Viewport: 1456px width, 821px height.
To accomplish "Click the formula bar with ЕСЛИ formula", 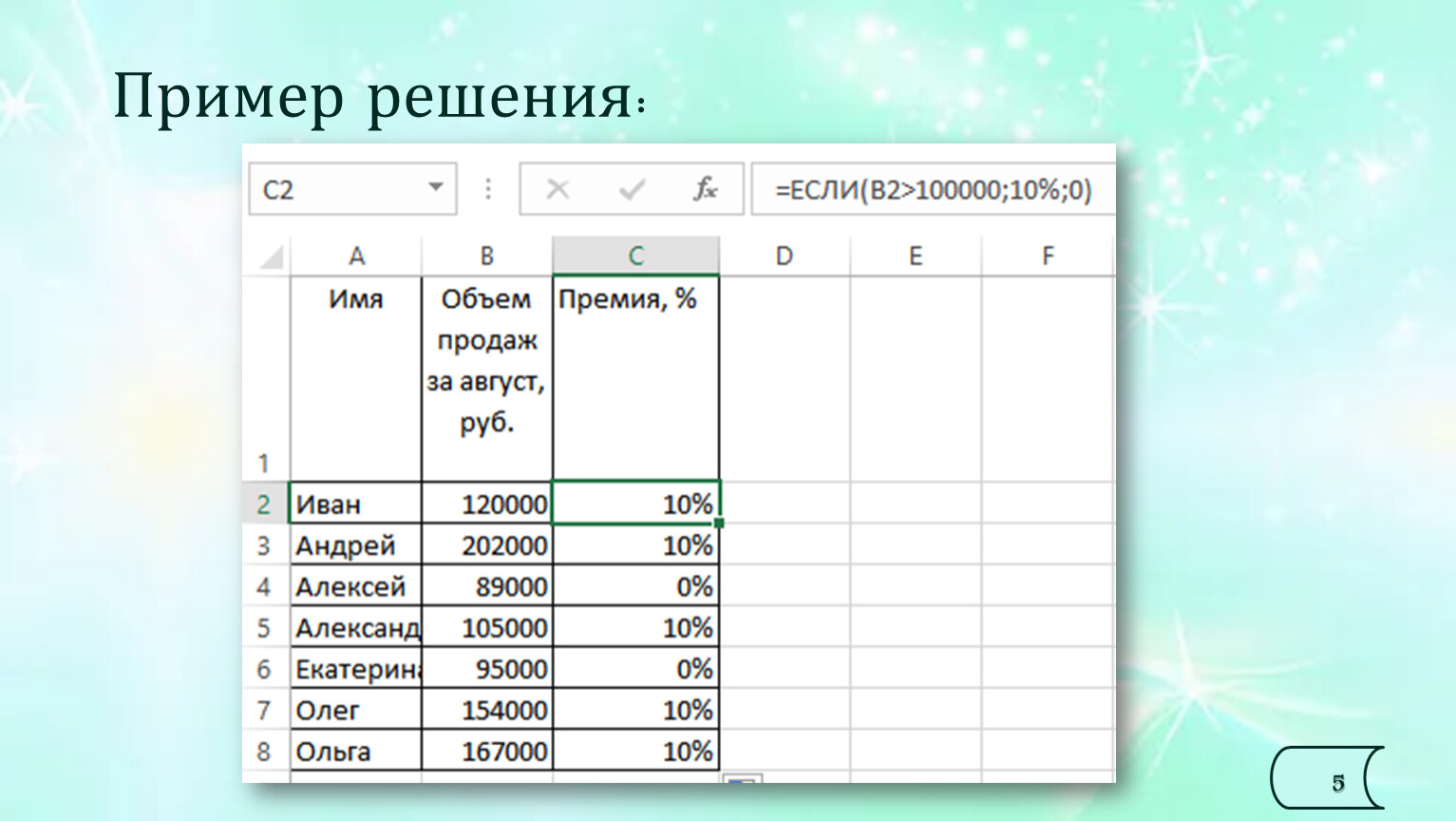I will click(x=931, y=189).
